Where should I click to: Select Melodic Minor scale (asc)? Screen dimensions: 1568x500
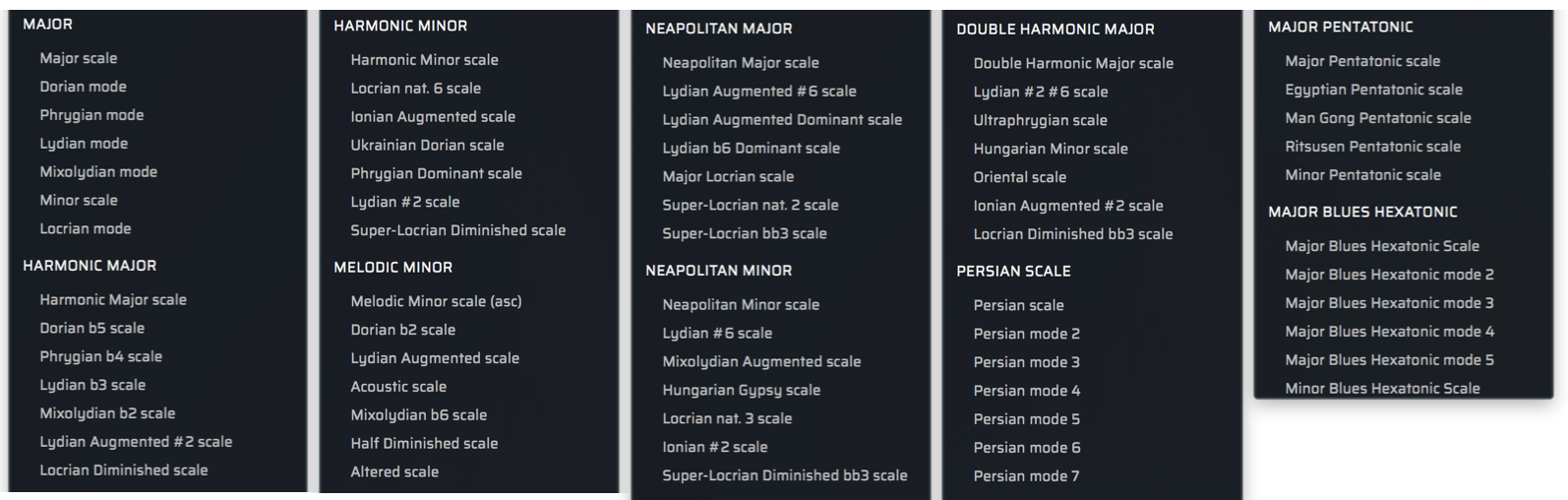coord(436,301)
